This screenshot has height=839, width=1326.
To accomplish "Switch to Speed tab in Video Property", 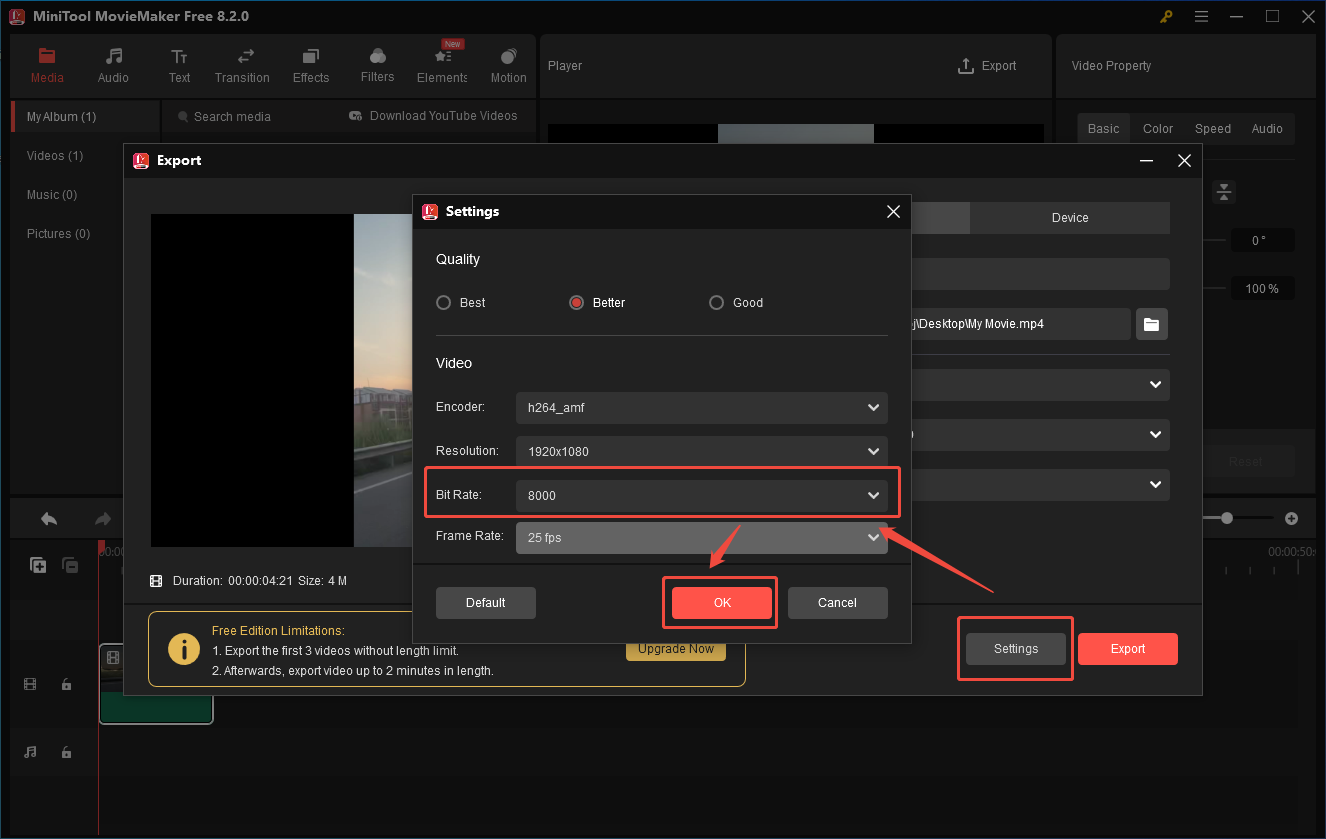I will coord(1213,129).
